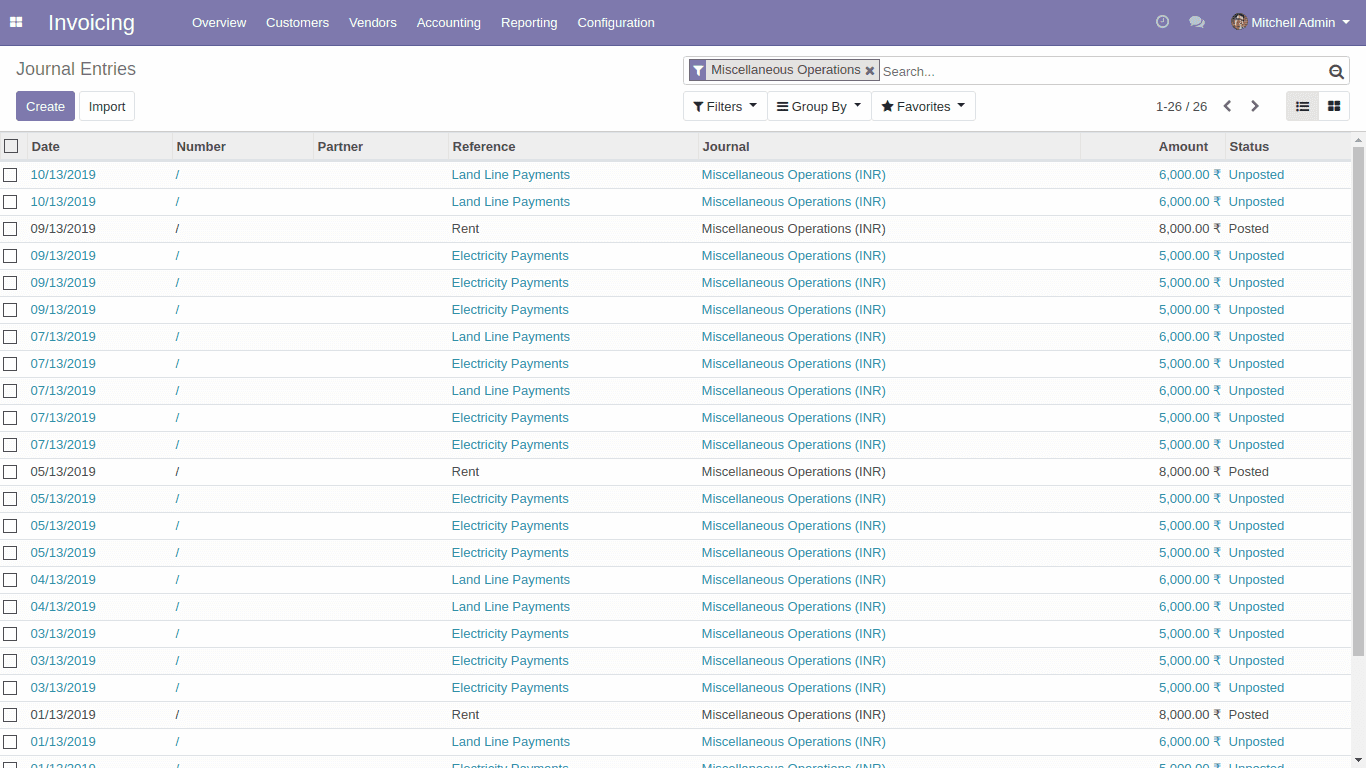Tick checkbox for first 10/13/2019 Land Line row
Viewport: 1366px width, 768px height.
click(x=10, y=175)
